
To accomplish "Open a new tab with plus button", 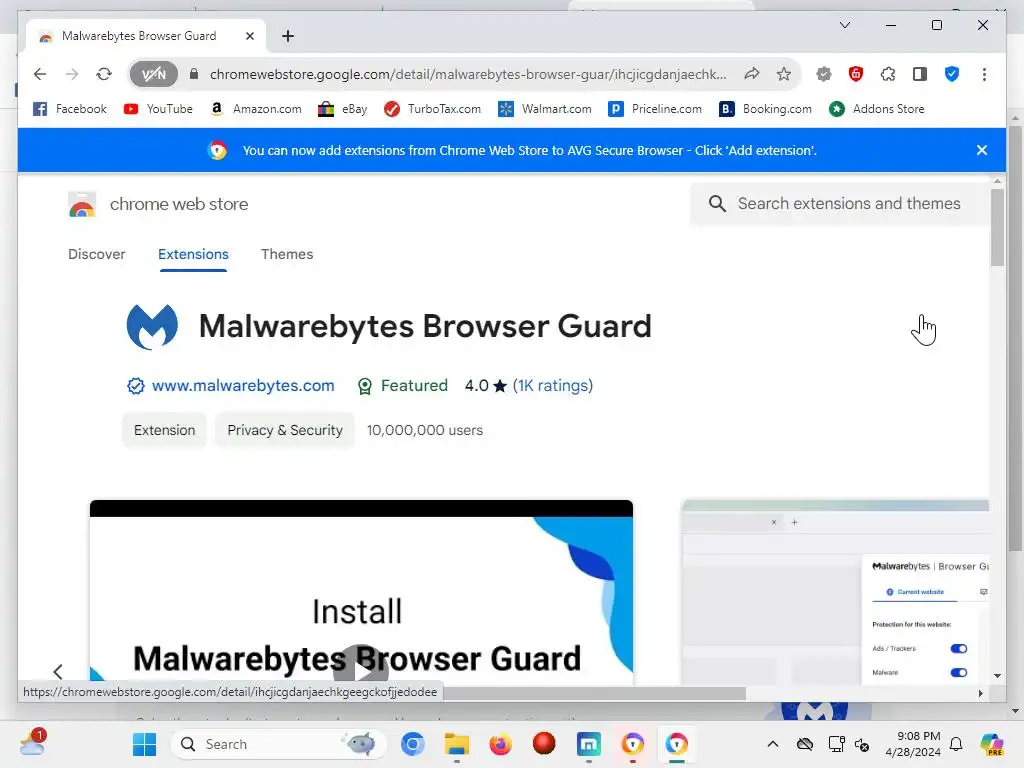I will [288, 36].
